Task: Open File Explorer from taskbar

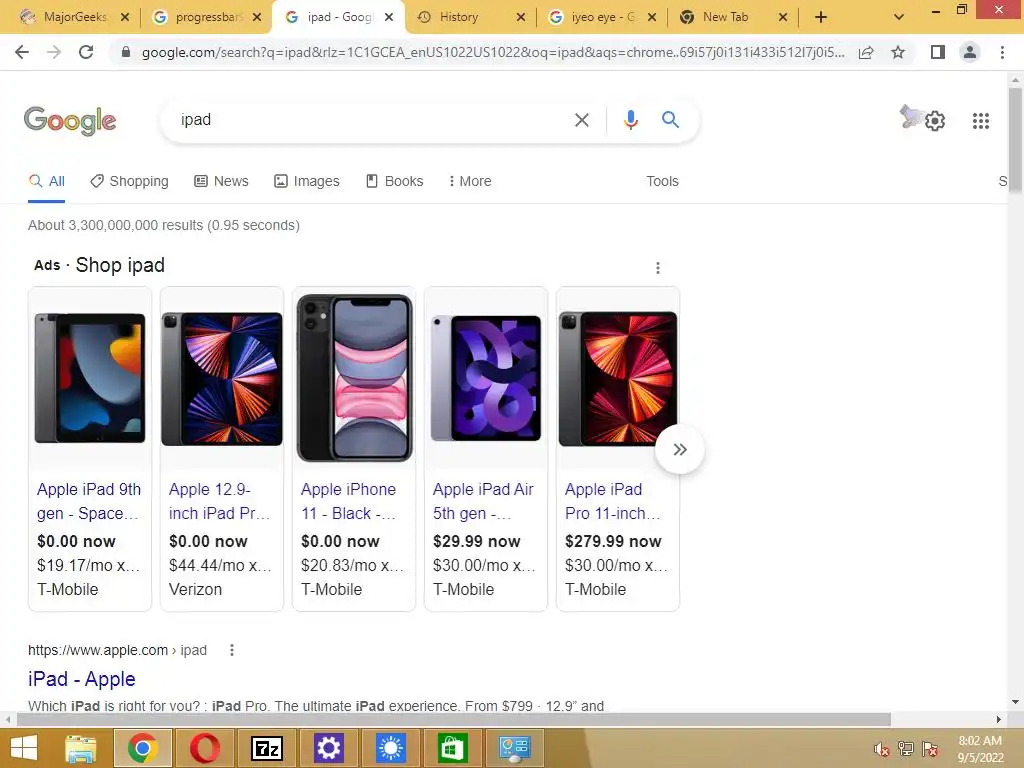Action: 81,748
